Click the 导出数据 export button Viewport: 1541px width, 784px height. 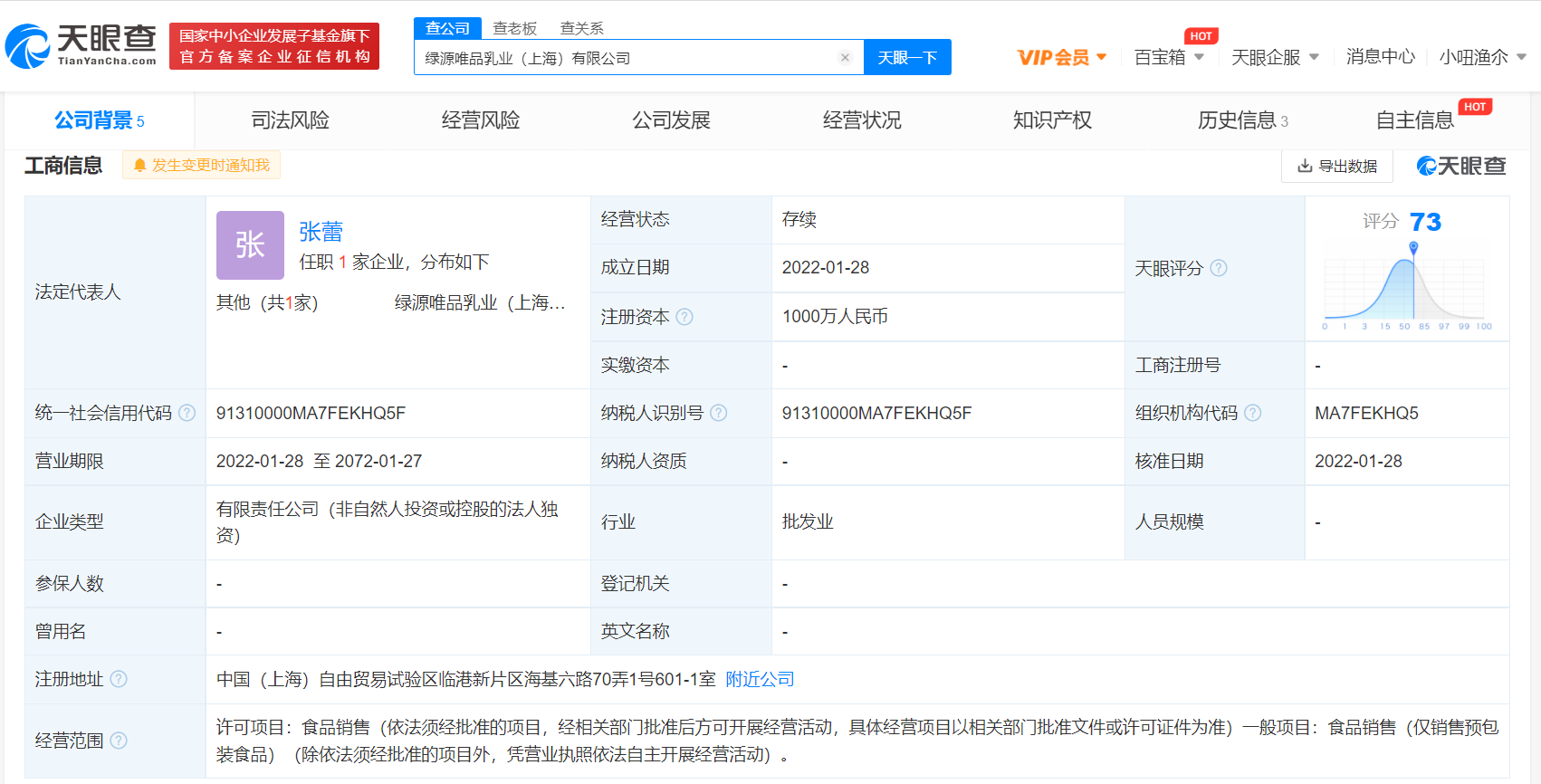pyautogui.click(x=1337, y=166)
